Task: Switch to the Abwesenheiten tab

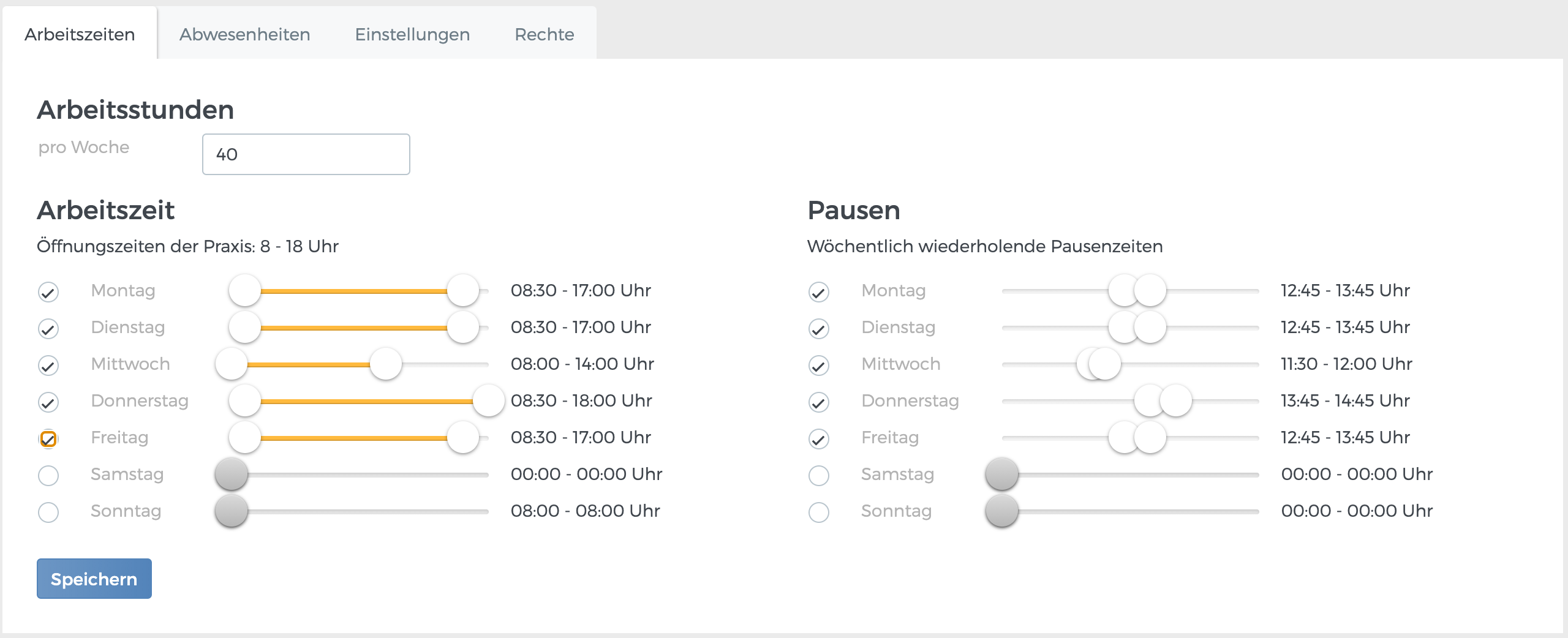Action: [x=244, y=34]
